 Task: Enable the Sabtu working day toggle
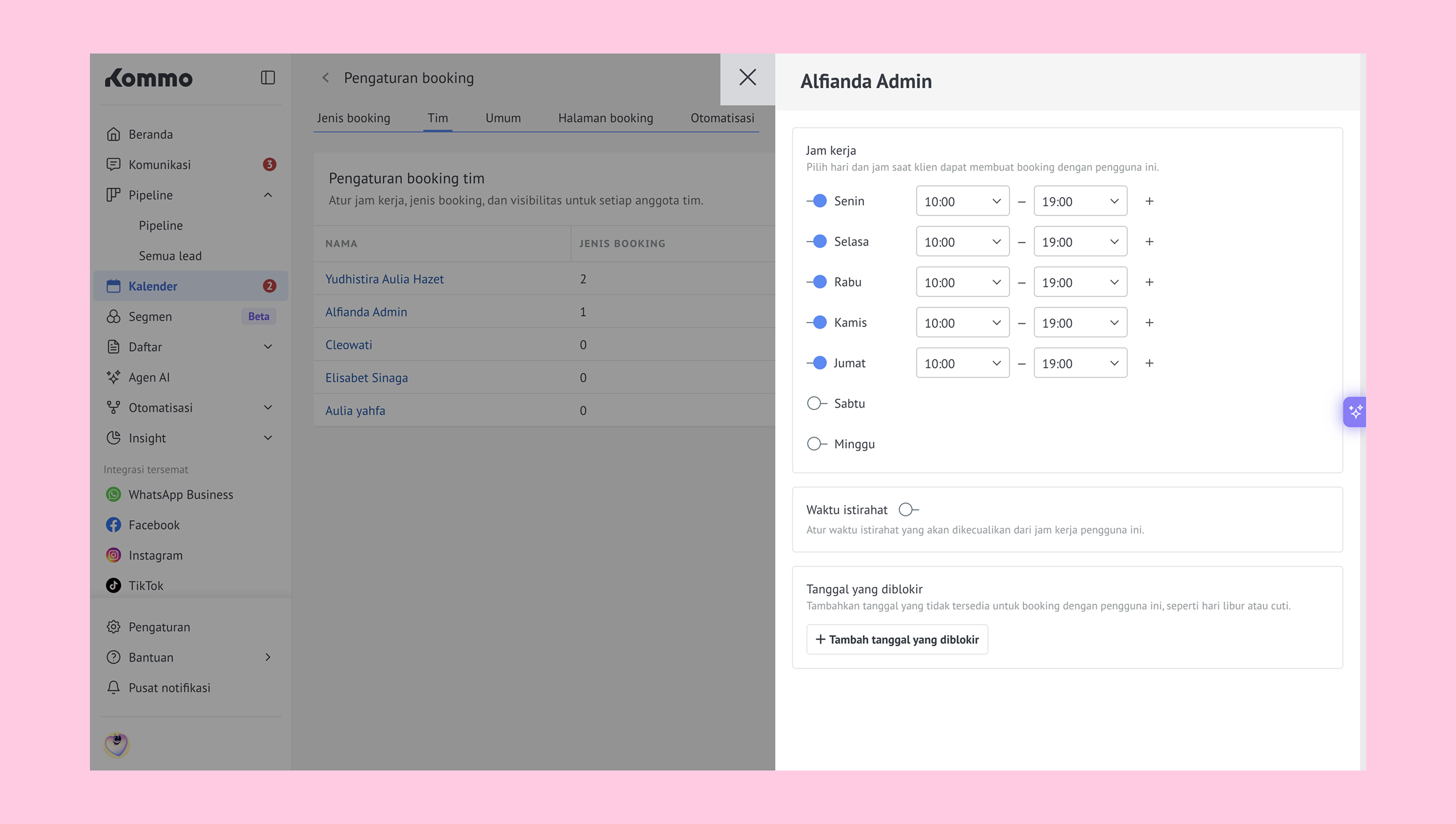[817, 403]
